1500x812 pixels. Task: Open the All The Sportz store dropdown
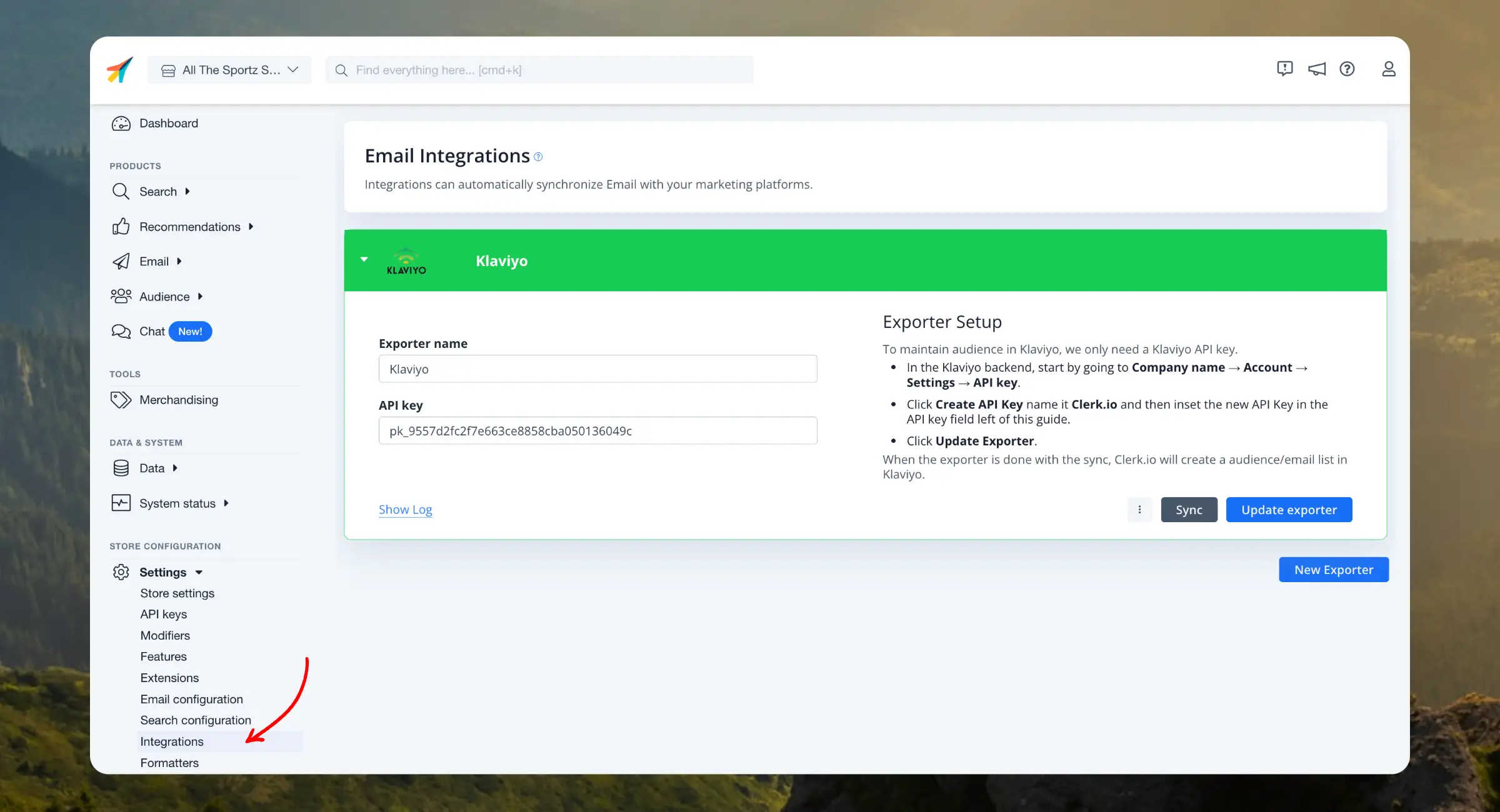point(229,70)
